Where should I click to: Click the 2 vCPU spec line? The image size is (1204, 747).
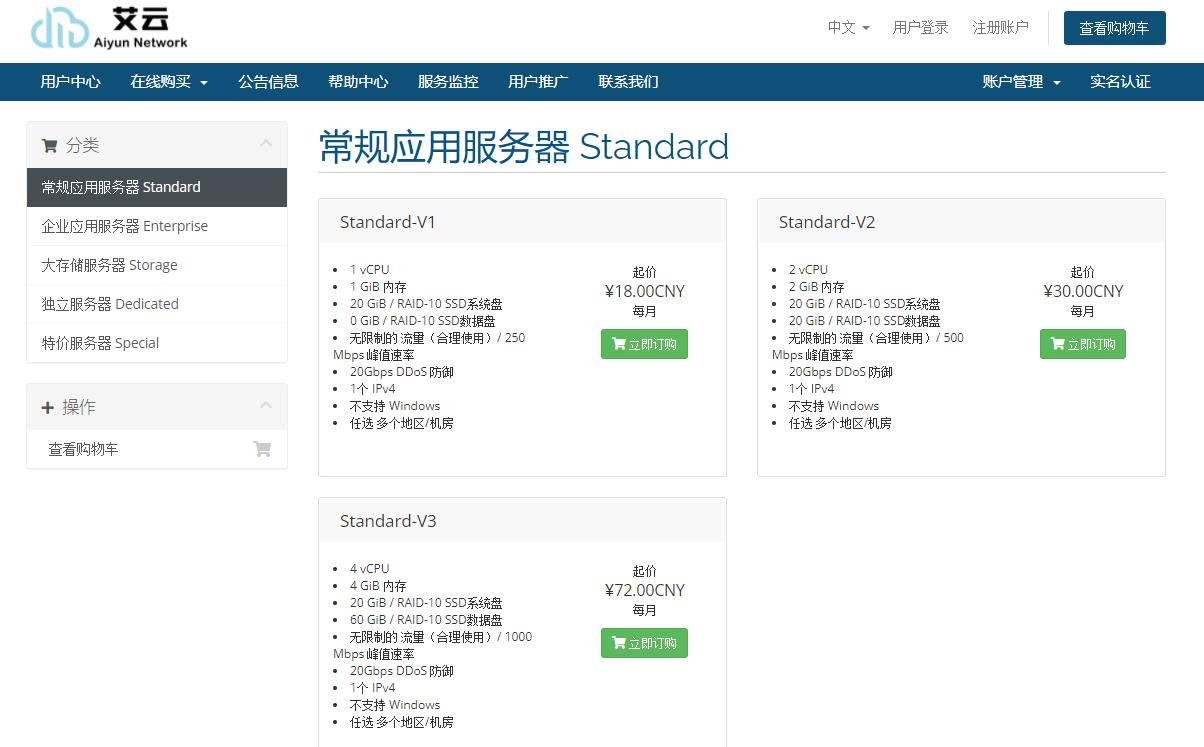tap(808, 270)
